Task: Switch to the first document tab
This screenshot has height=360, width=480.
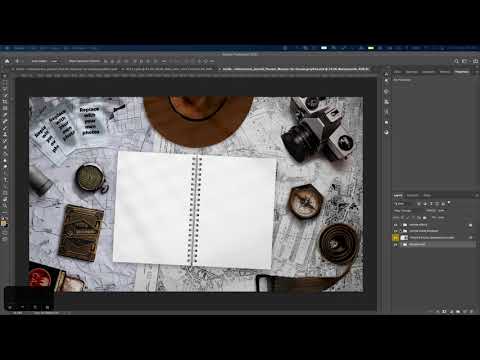Action: pyautogui.click(x=67, y=69)
